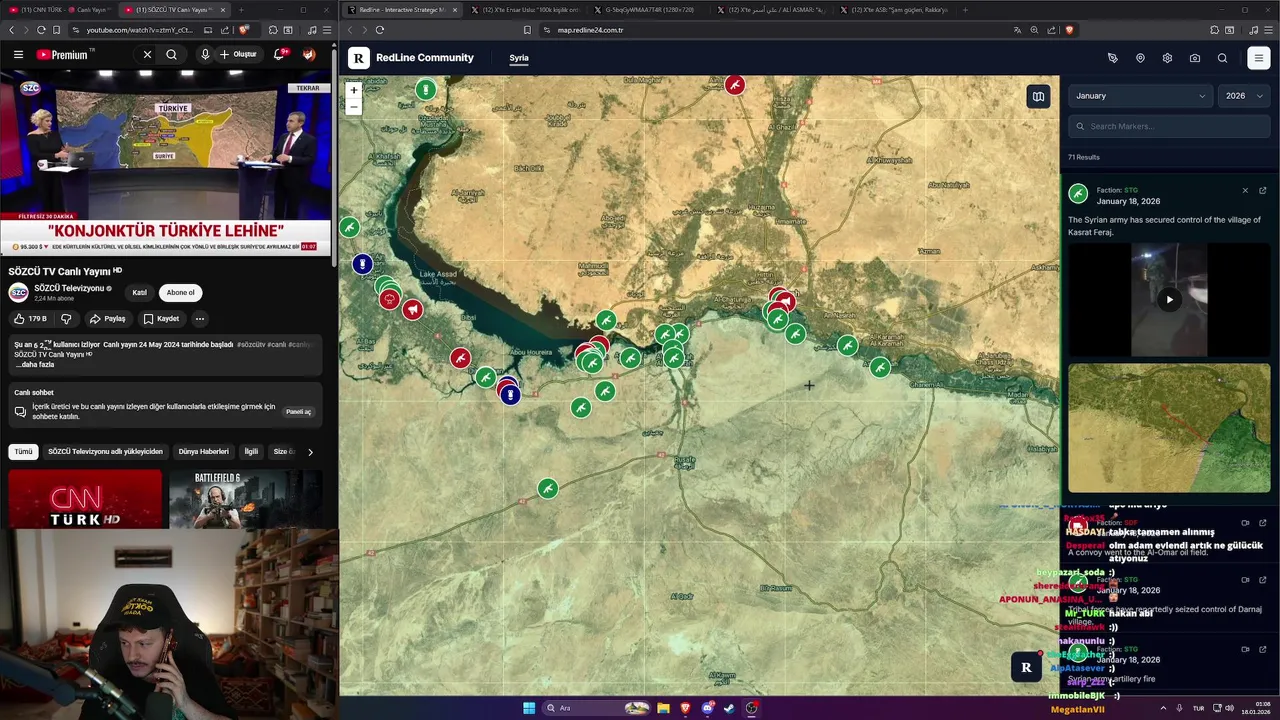
Task: Select the green marker near Resafa
Action: point(547,488)
